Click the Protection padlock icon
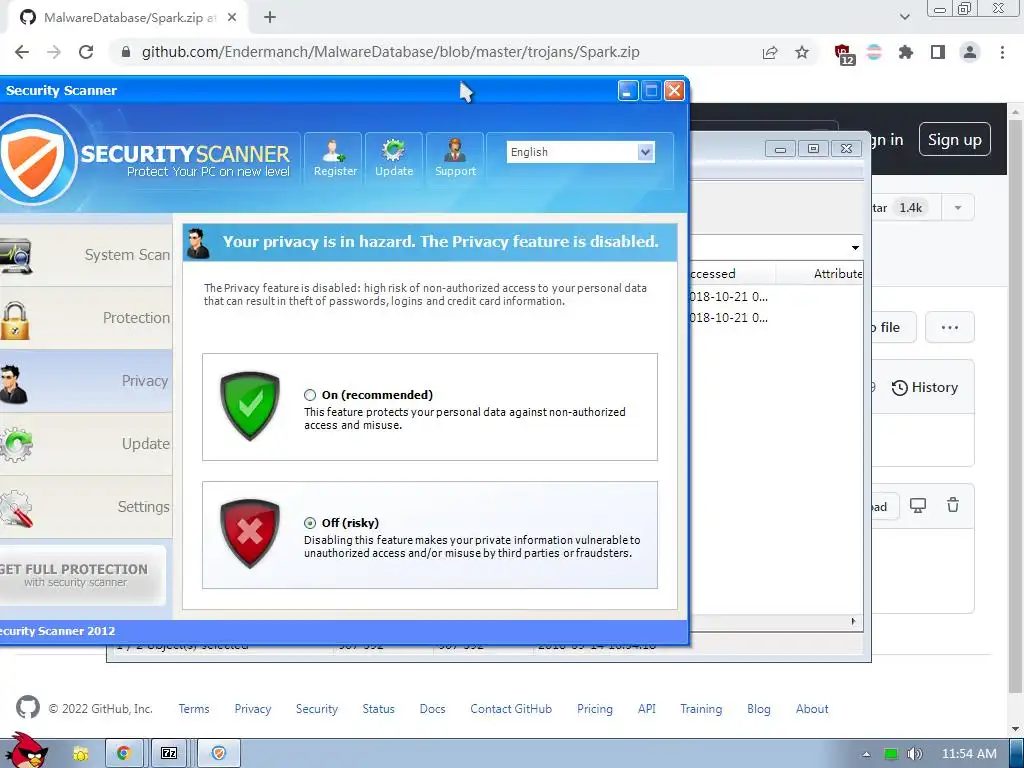 [x=14, y=320]
